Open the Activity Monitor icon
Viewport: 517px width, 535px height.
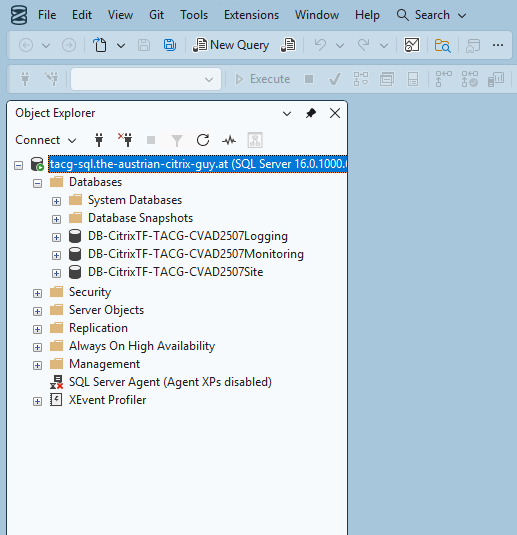pos(412,45)
